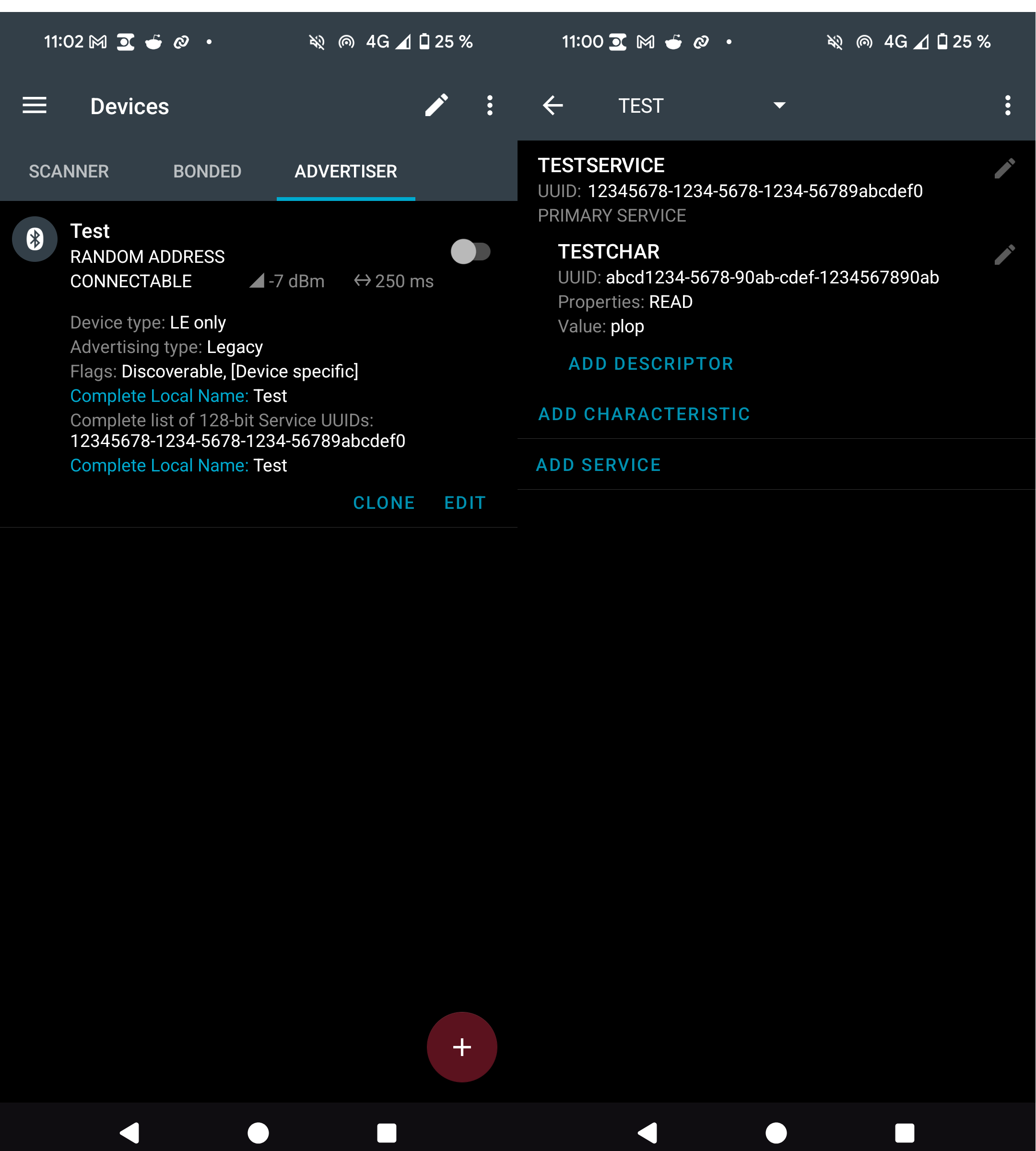Viewport: 1036px width, 1151px height.
Task: Open the TEST server configuration selector
Action: click(642, 106)
